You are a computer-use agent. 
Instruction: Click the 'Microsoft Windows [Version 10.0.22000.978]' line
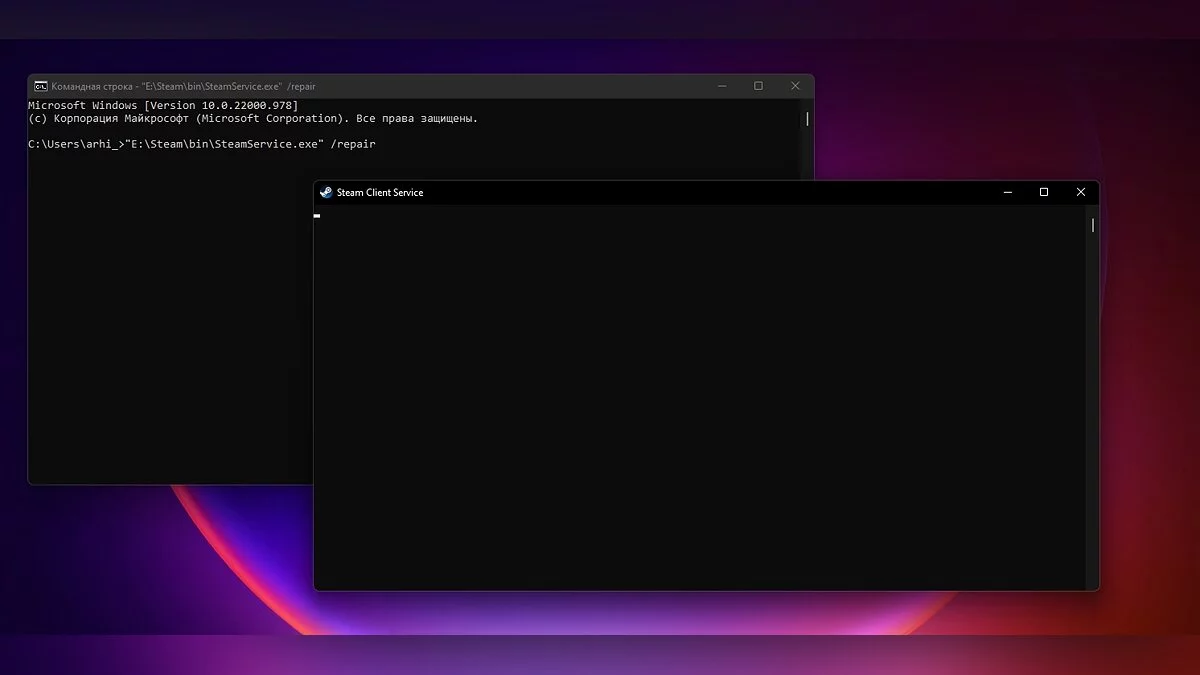163,105
